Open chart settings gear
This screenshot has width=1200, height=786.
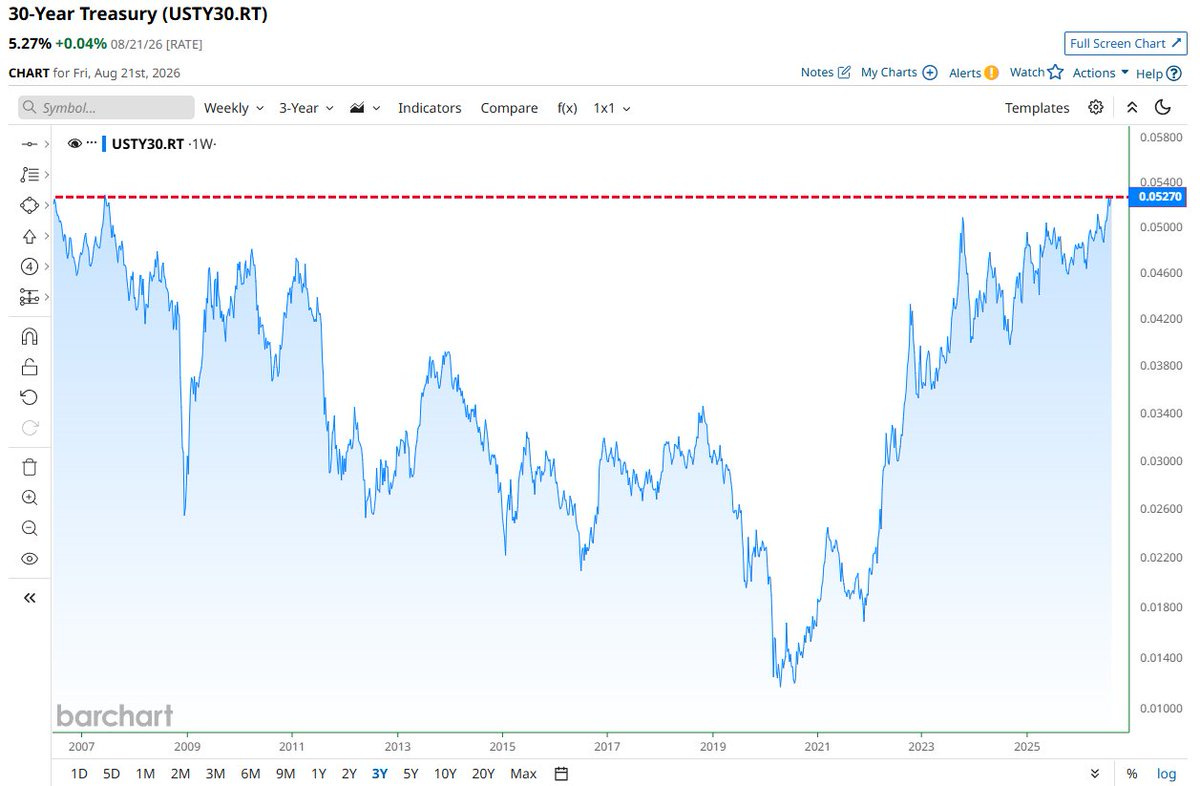tap(1096, 107)
